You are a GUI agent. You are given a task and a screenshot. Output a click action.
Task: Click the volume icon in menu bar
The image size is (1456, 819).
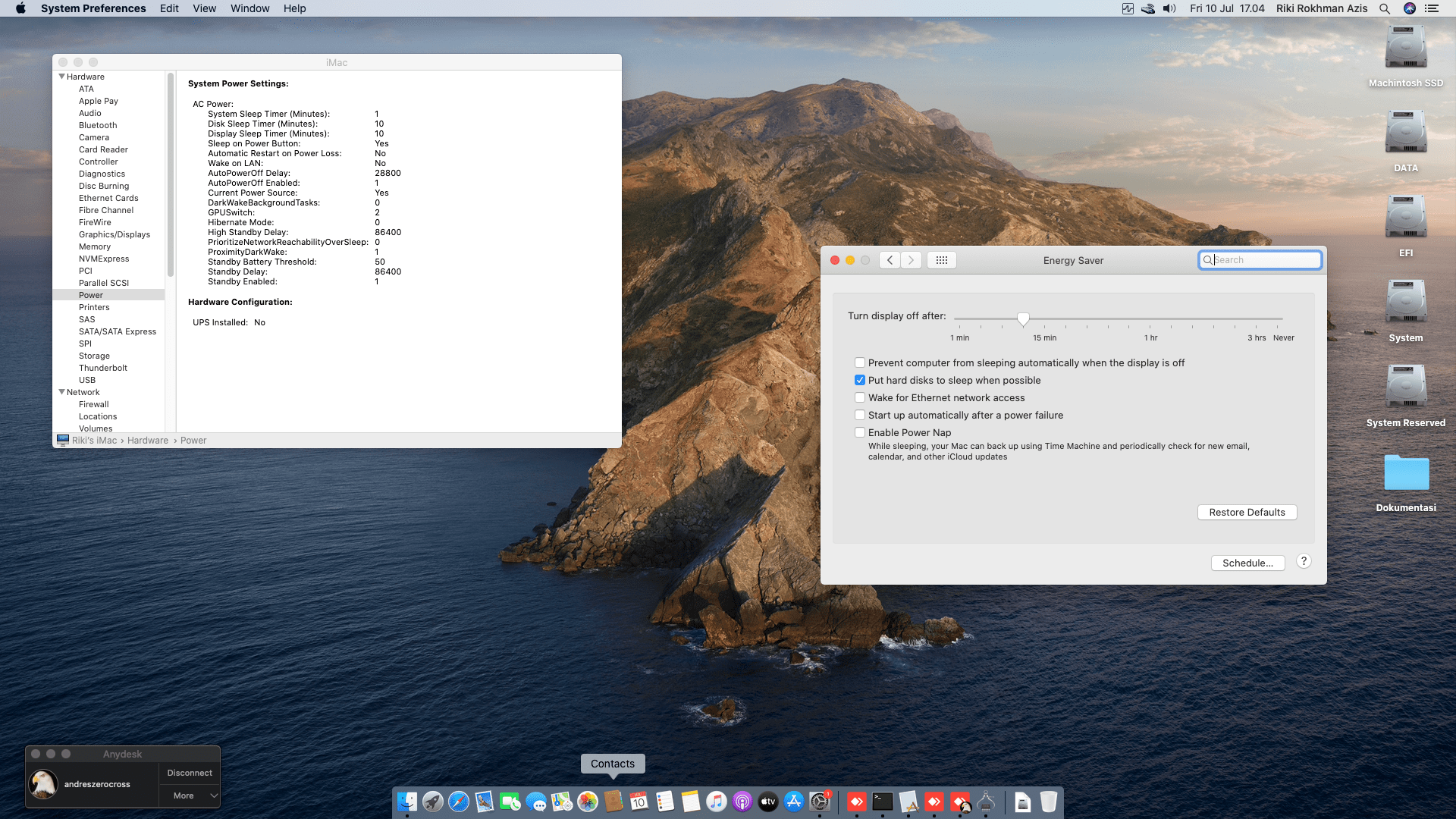pyautogui.click(x=1169, y=8)
